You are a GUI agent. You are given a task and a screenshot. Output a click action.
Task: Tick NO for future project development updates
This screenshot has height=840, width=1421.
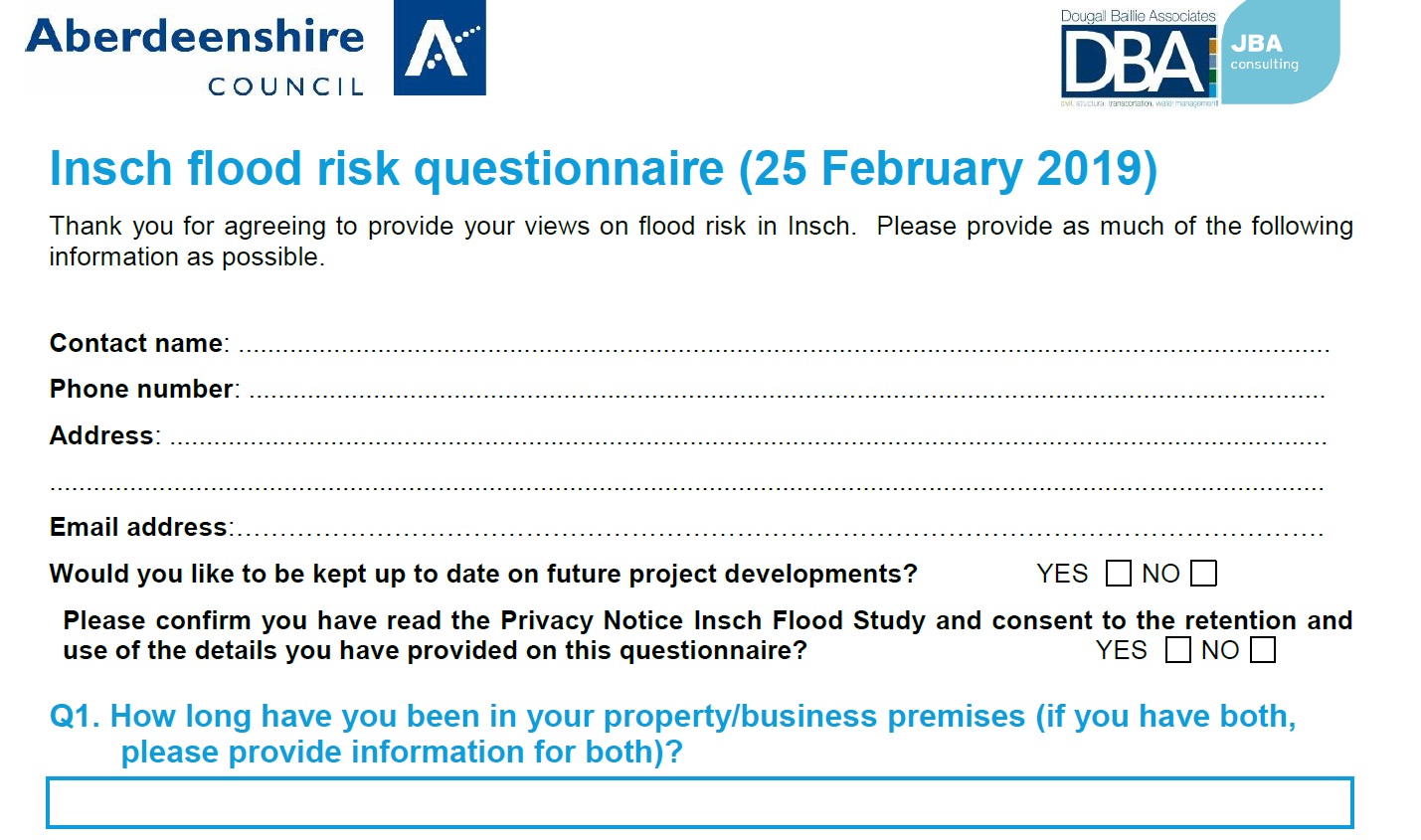(x=1204, y=574)
